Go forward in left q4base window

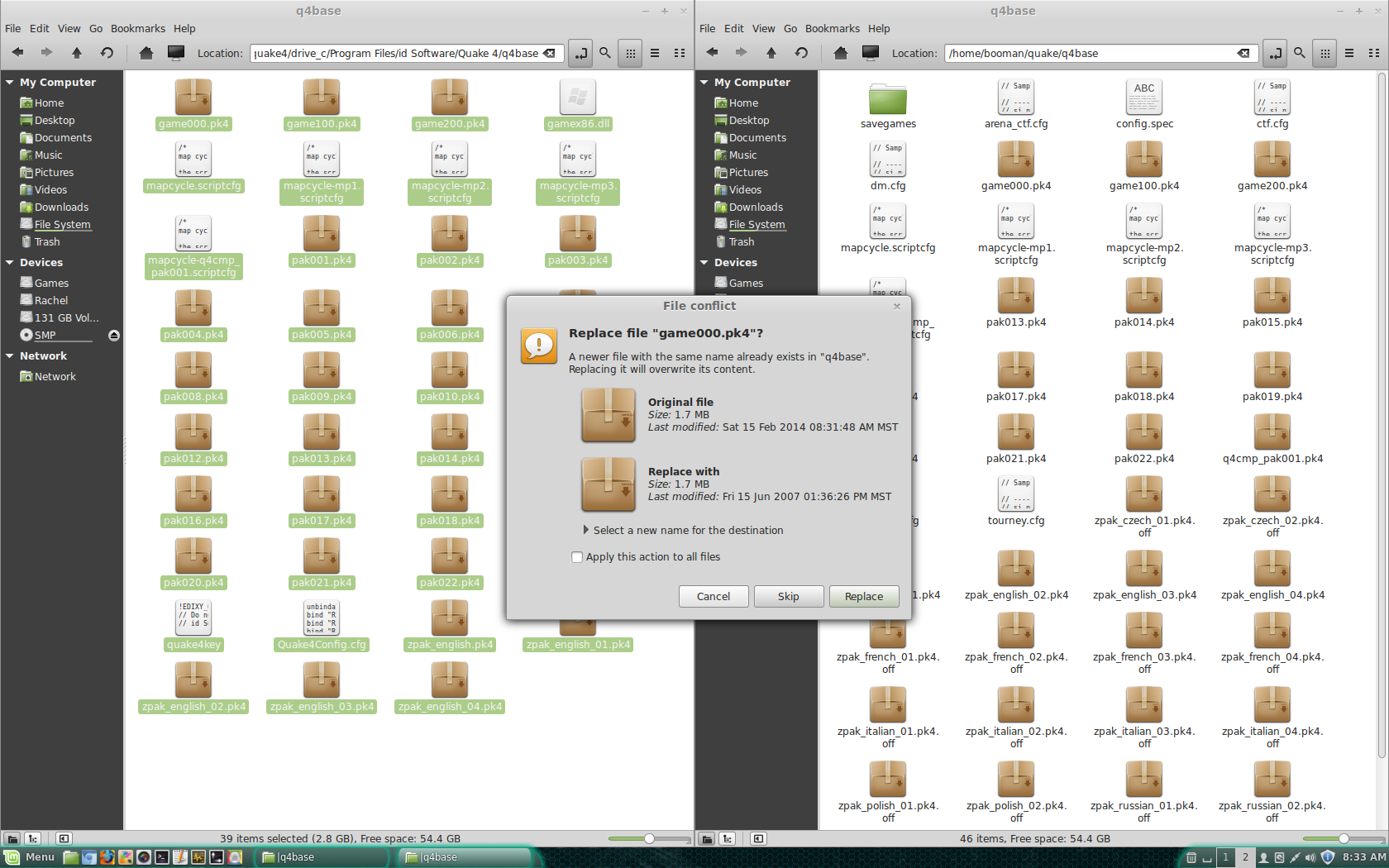pos(46,53)
